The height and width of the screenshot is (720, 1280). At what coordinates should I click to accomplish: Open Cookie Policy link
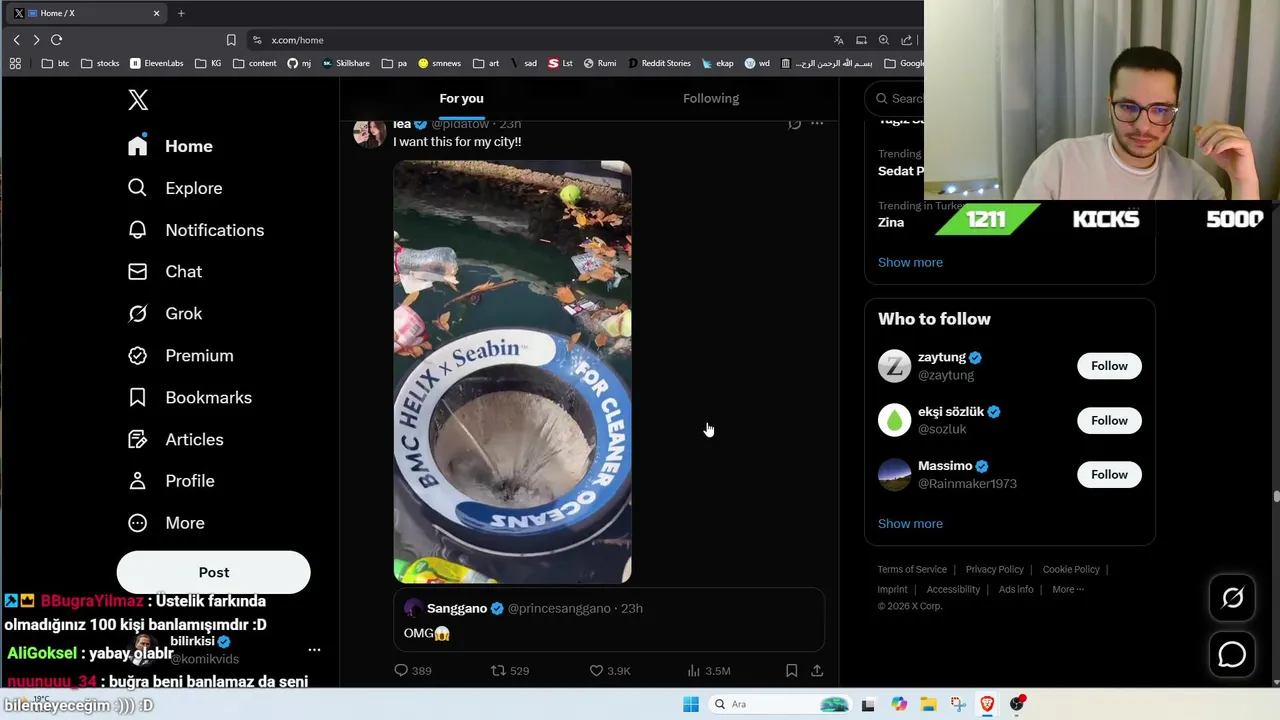[x=1071, y=569]
